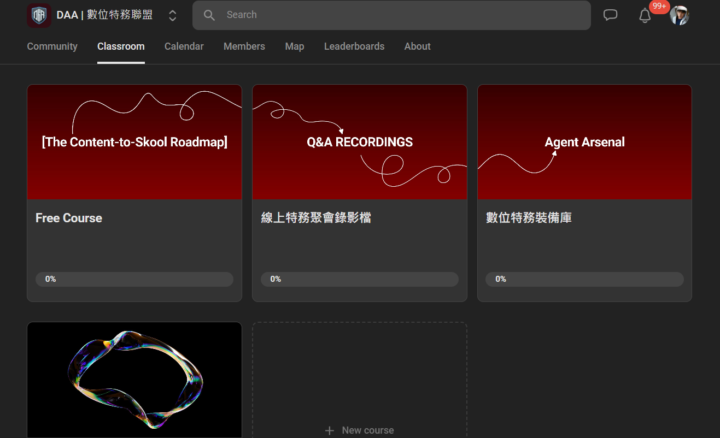Open the Content-to-Skool Roadmap course thumbnail
Viewport: 720px width, 438px height.
(x=134, y=142)
